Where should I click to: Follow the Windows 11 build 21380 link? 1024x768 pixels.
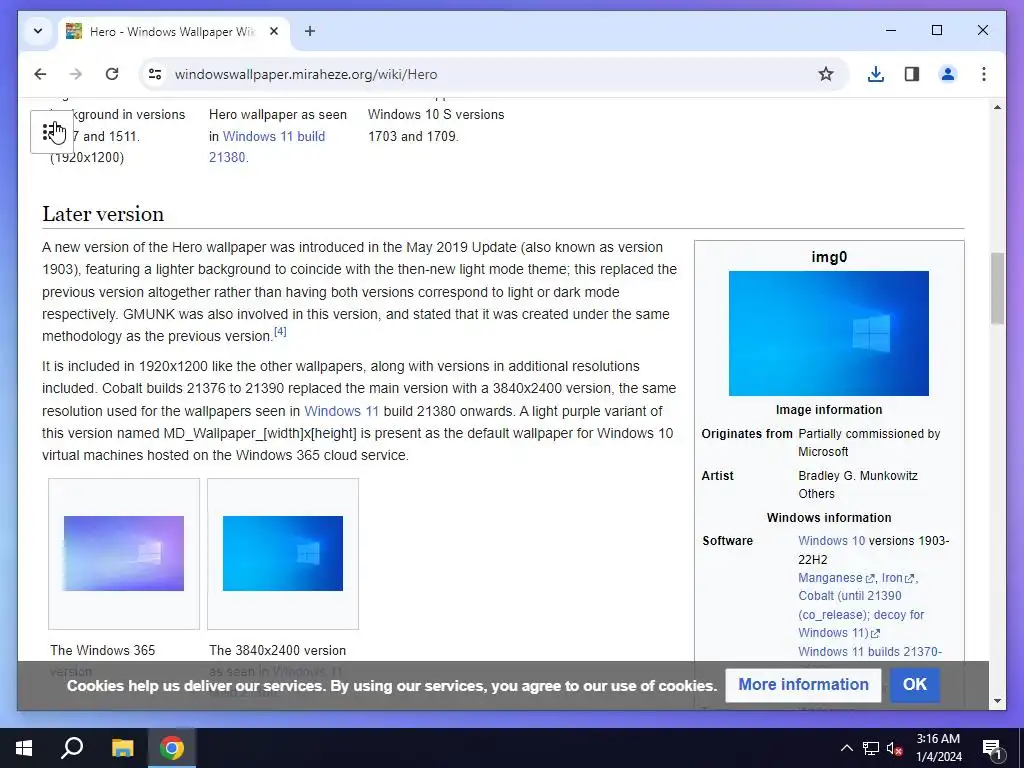267,147
